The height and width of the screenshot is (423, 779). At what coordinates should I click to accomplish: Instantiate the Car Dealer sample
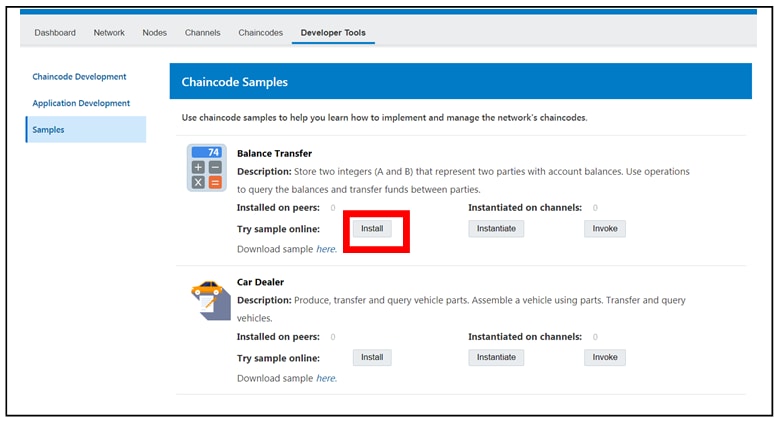tap(496, 357)
